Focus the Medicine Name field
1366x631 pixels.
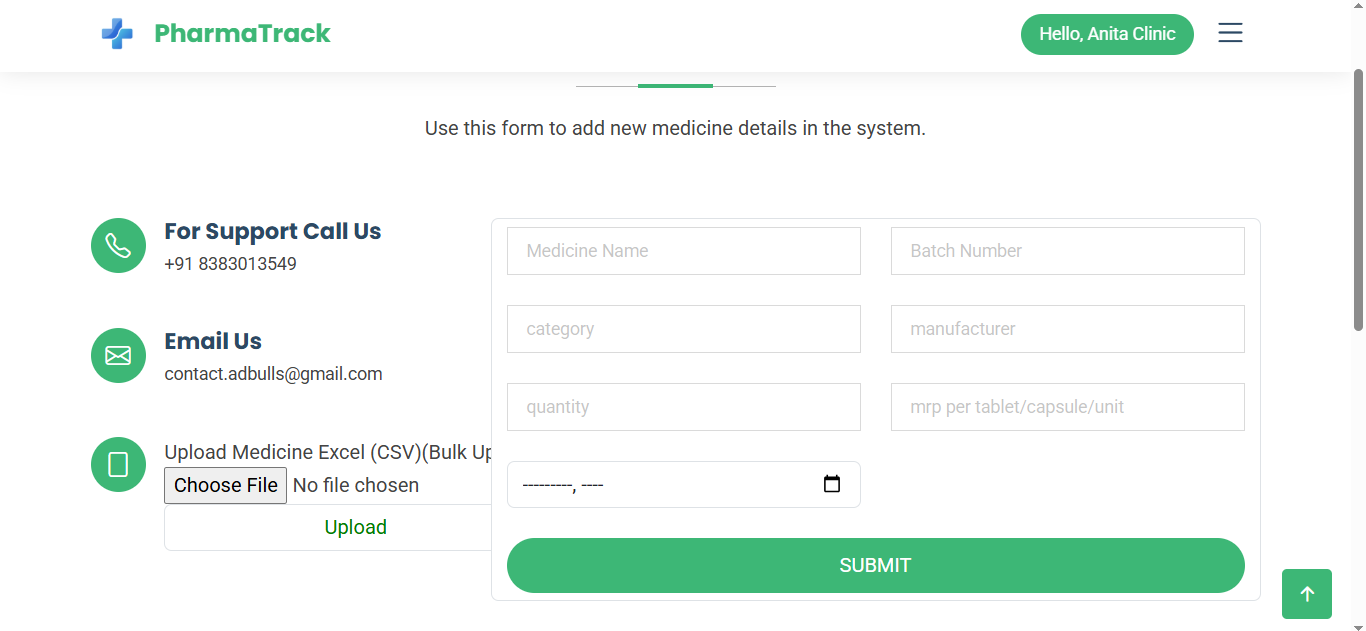[x=684, y=251]
